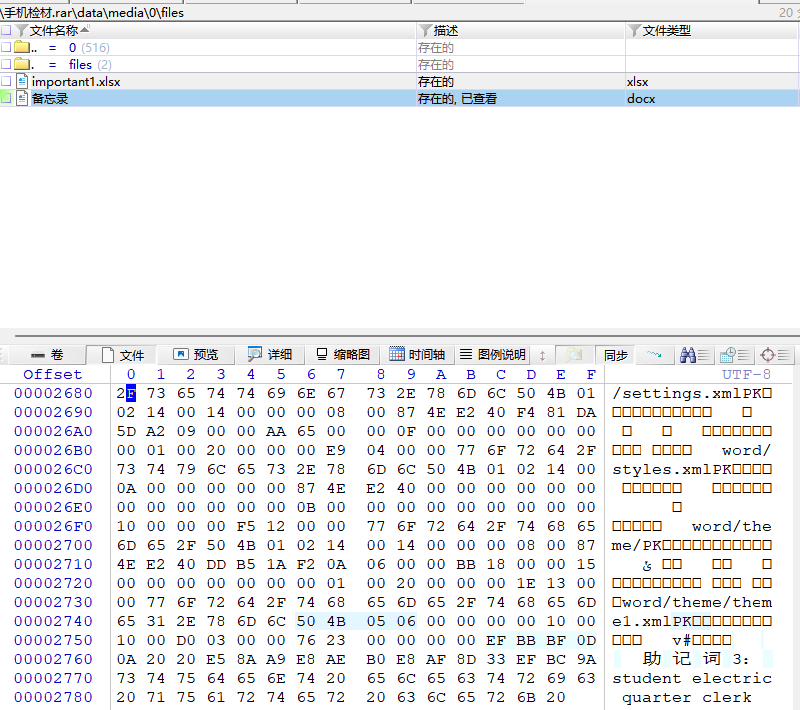Click the crosshair target icon in toolbar
800x710 pixels.
tap(768, 355)
